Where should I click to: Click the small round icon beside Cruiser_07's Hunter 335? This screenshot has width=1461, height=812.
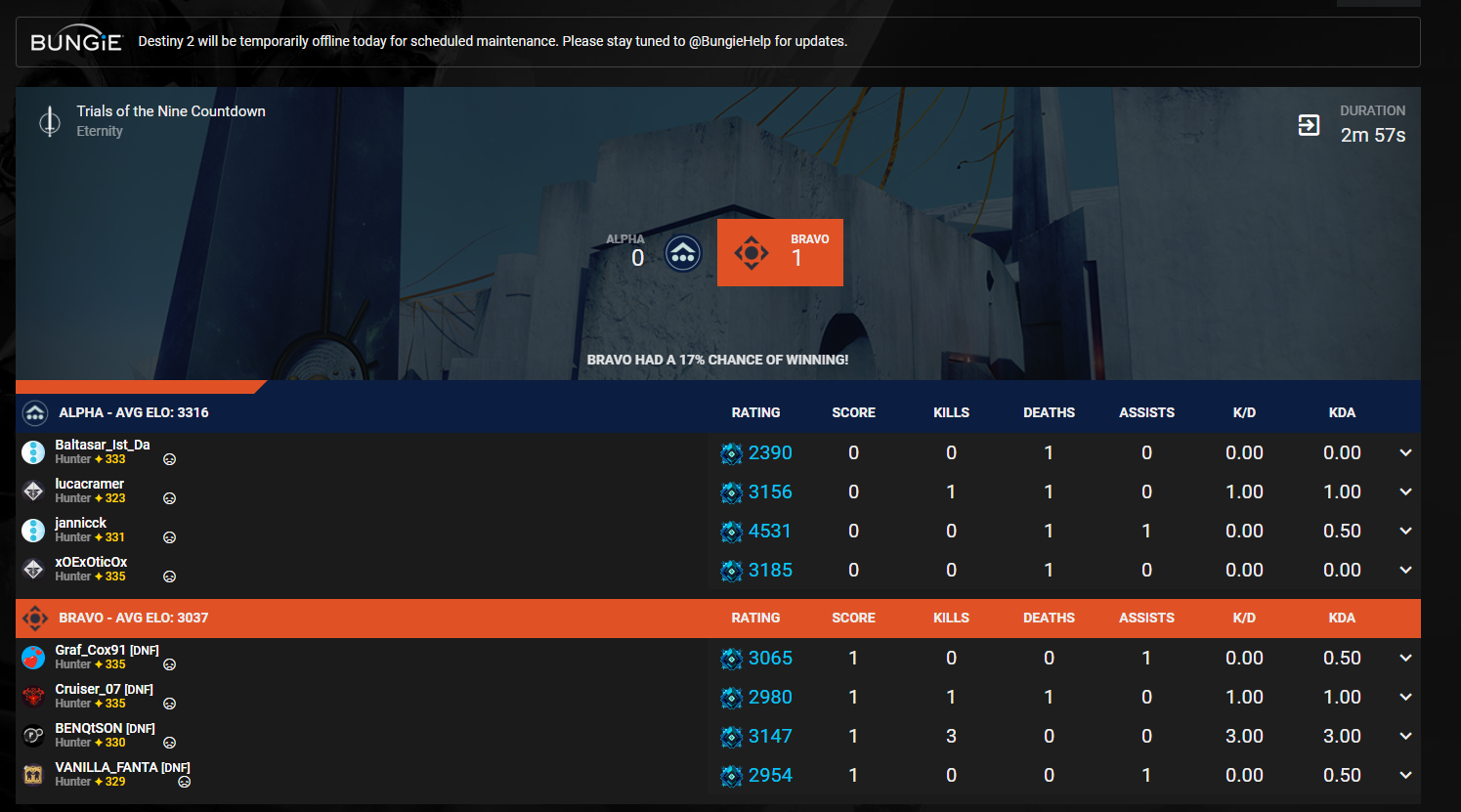click(x=169, y=704)
